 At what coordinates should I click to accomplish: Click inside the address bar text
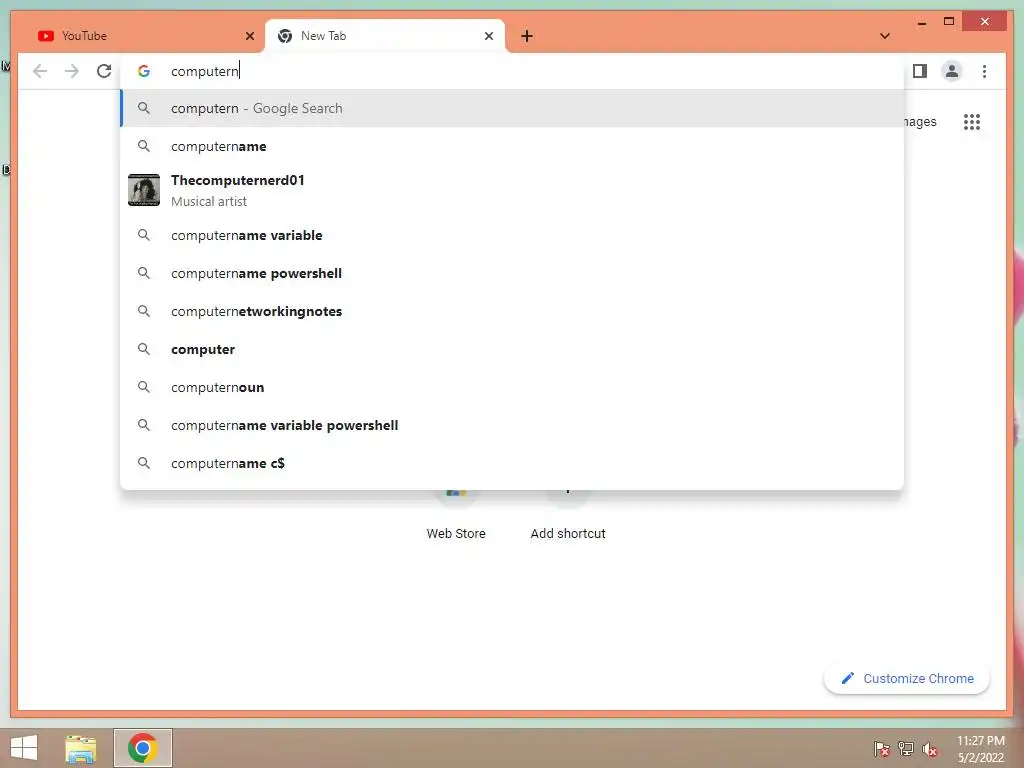coord(205,71)
